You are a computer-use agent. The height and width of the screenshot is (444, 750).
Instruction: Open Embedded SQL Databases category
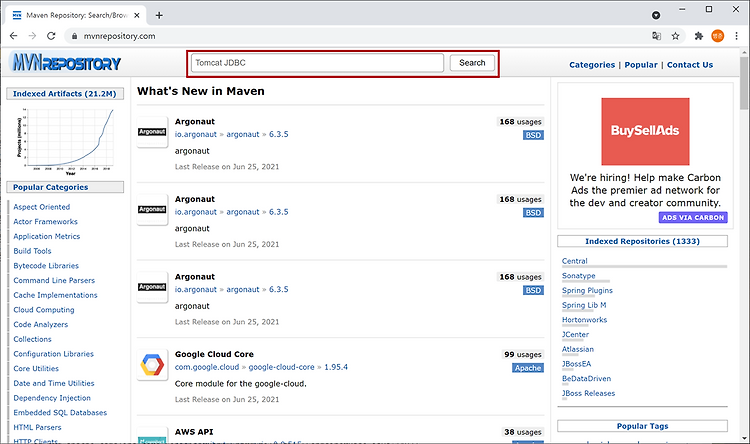[x=60, y=412]
